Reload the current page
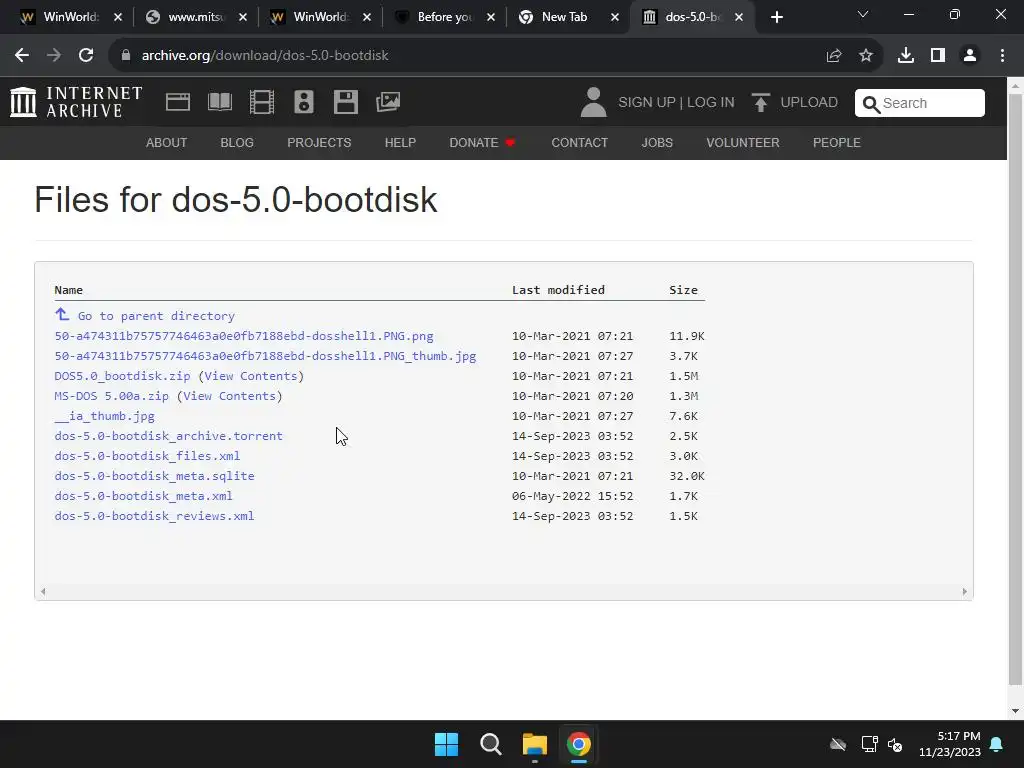Image resolution: width=1024 pixels, height=768 pixels. click(86, 56)
